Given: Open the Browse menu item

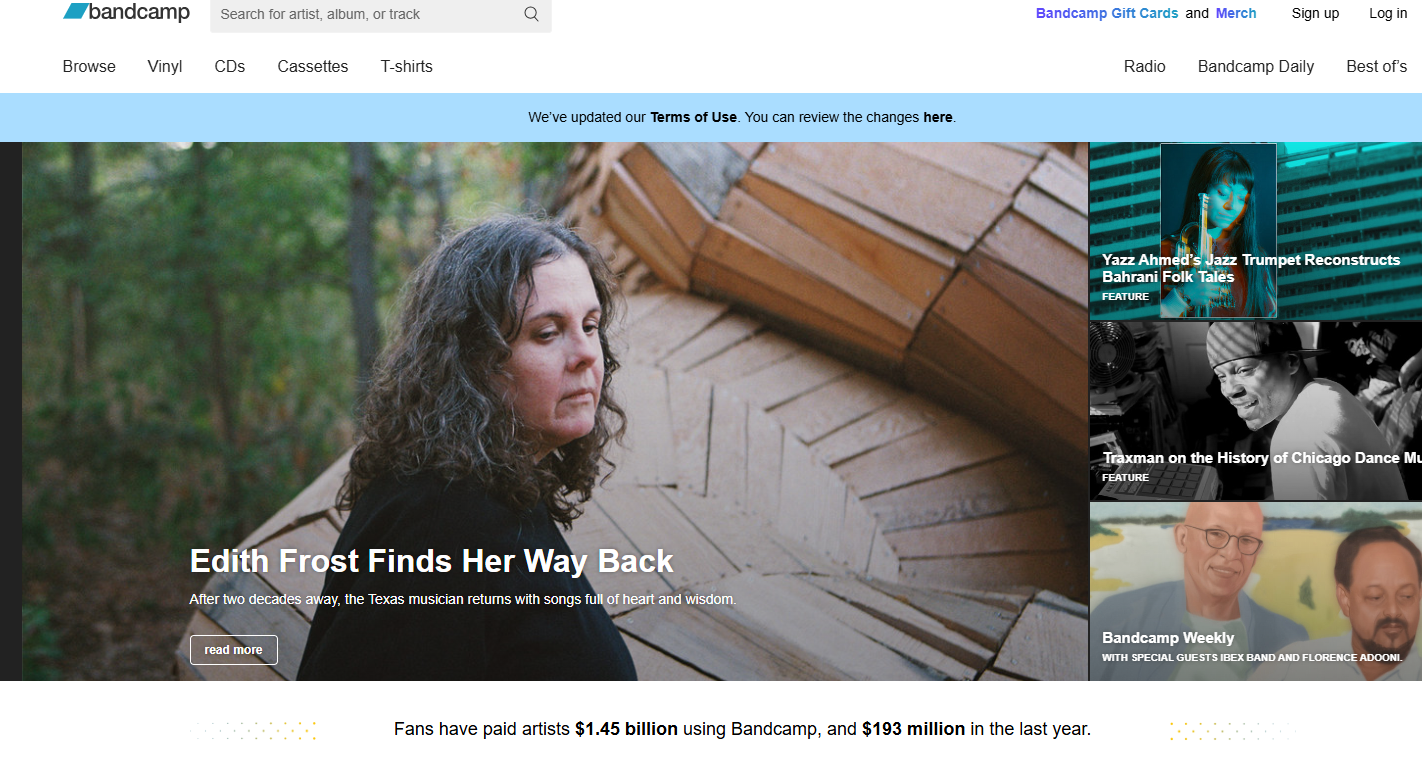Looking at the screenshot, I should 89,66.
